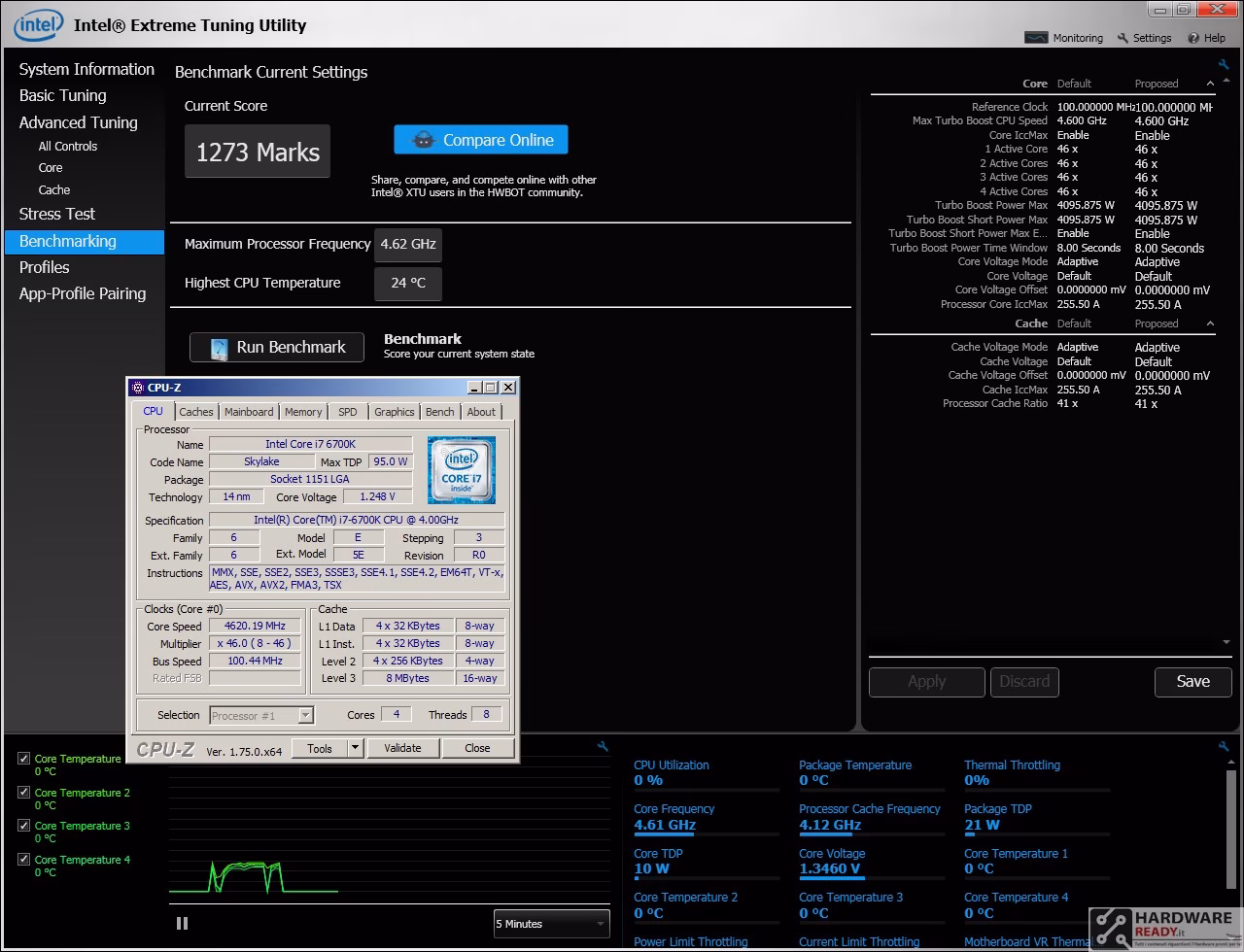
Task: Toggle Core Temperature 2 checkbox
Action: 24,793
